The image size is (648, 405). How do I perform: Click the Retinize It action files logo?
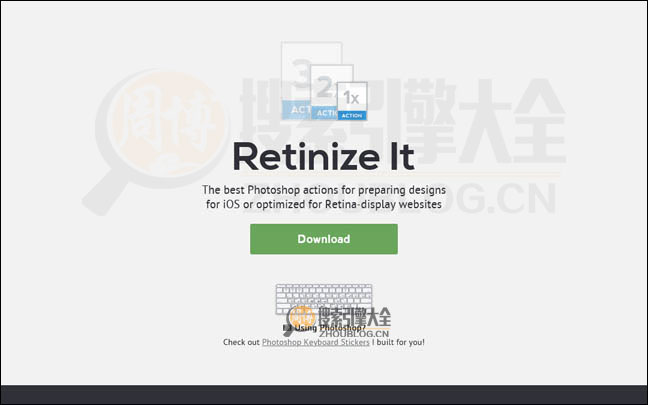point(324,81)
